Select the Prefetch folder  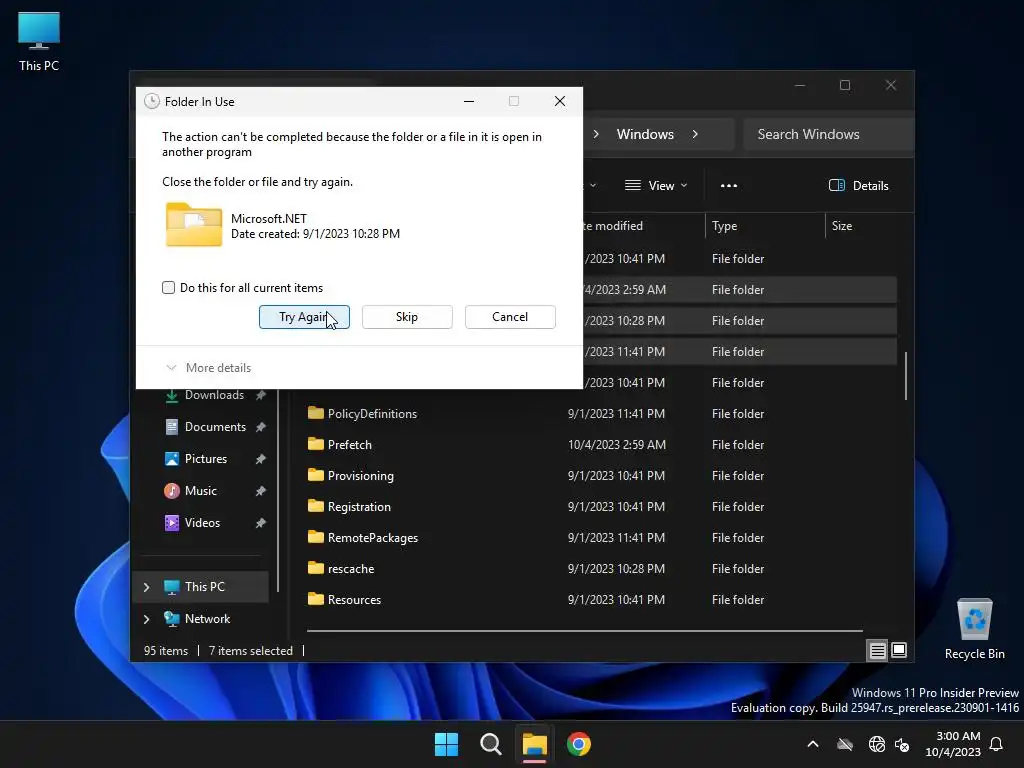point(349,445)
